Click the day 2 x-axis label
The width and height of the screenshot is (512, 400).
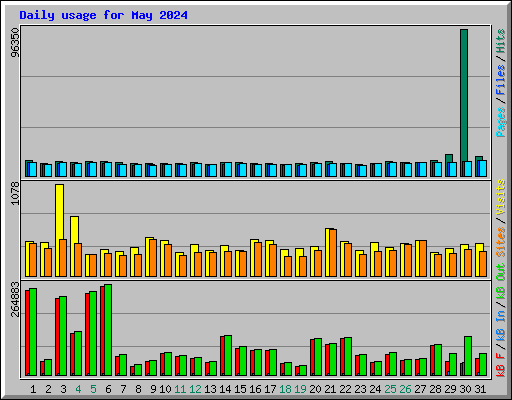(48, 389)
